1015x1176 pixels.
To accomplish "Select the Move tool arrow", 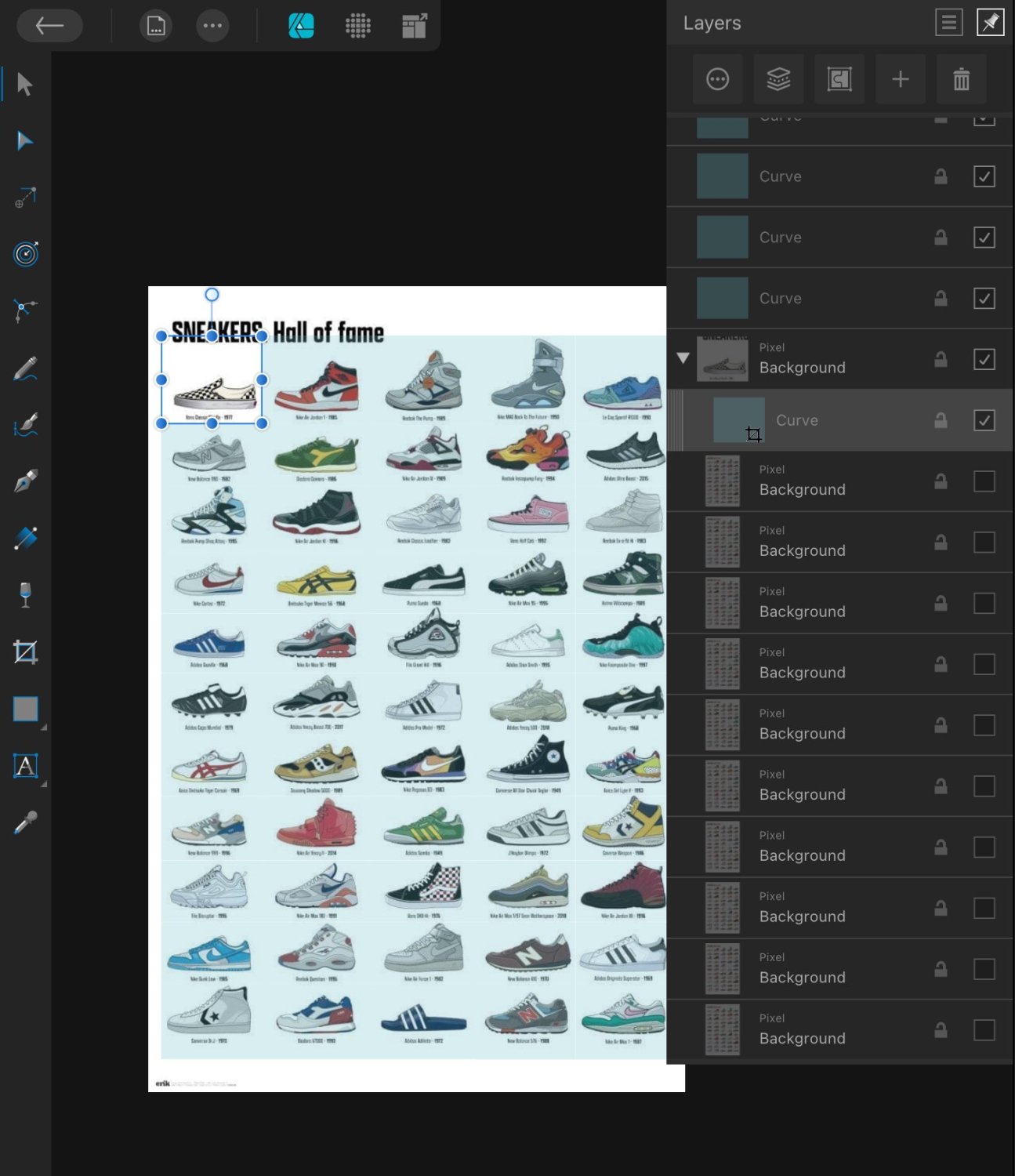I will click(x=25, y=84).
